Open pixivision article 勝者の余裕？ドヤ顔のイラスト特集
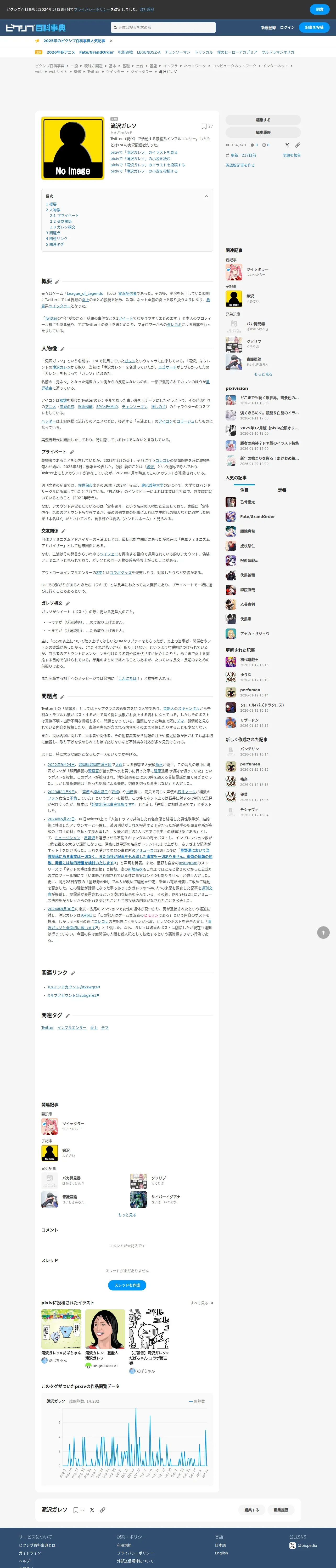 [270, 443]
